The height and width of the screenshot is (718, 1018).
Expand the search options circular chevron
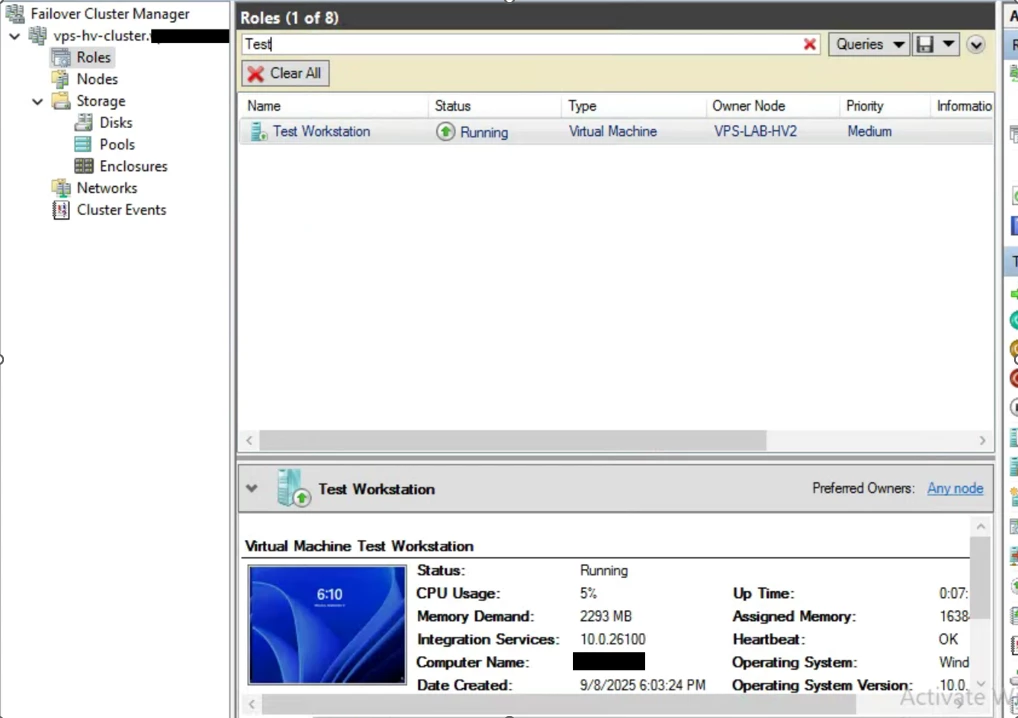point(975,45)
